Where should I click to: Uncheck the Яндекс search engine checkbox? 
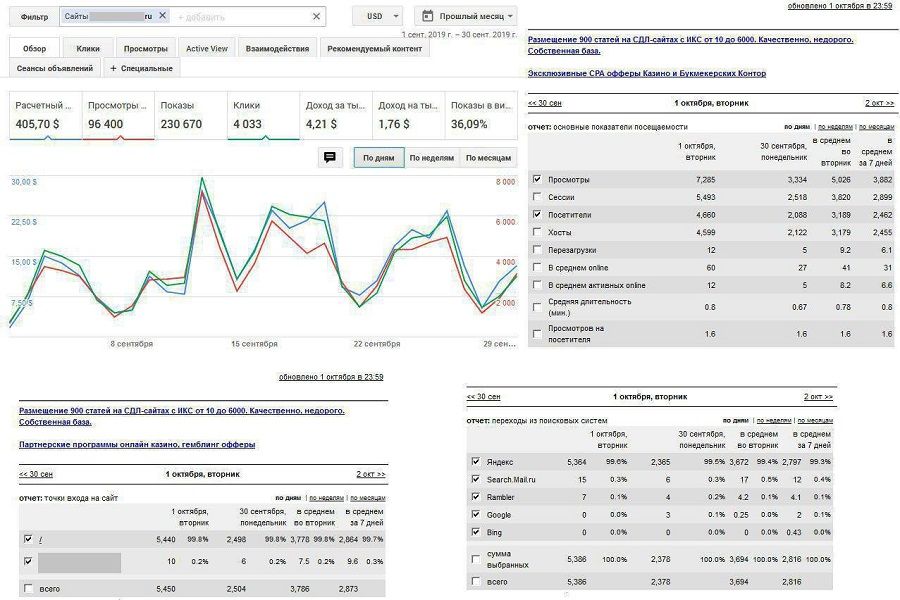475,461
